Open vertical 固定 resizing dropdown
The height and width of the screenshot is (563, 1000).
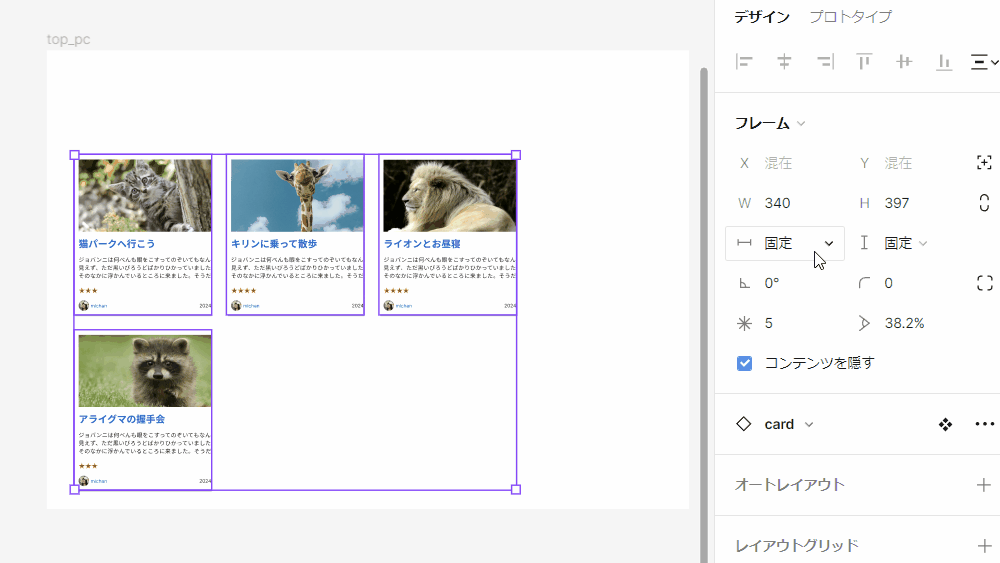(904, 243)
